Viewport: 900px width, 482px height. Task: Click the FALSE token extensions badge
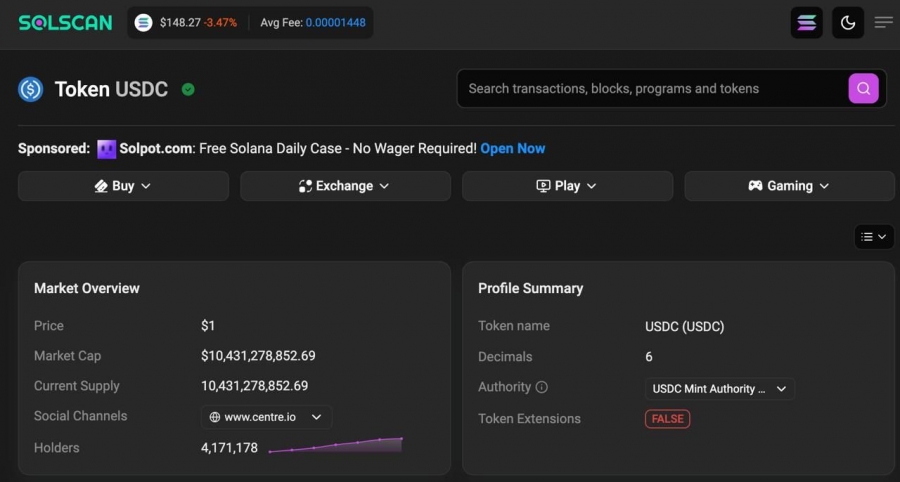tap(668, 419)
